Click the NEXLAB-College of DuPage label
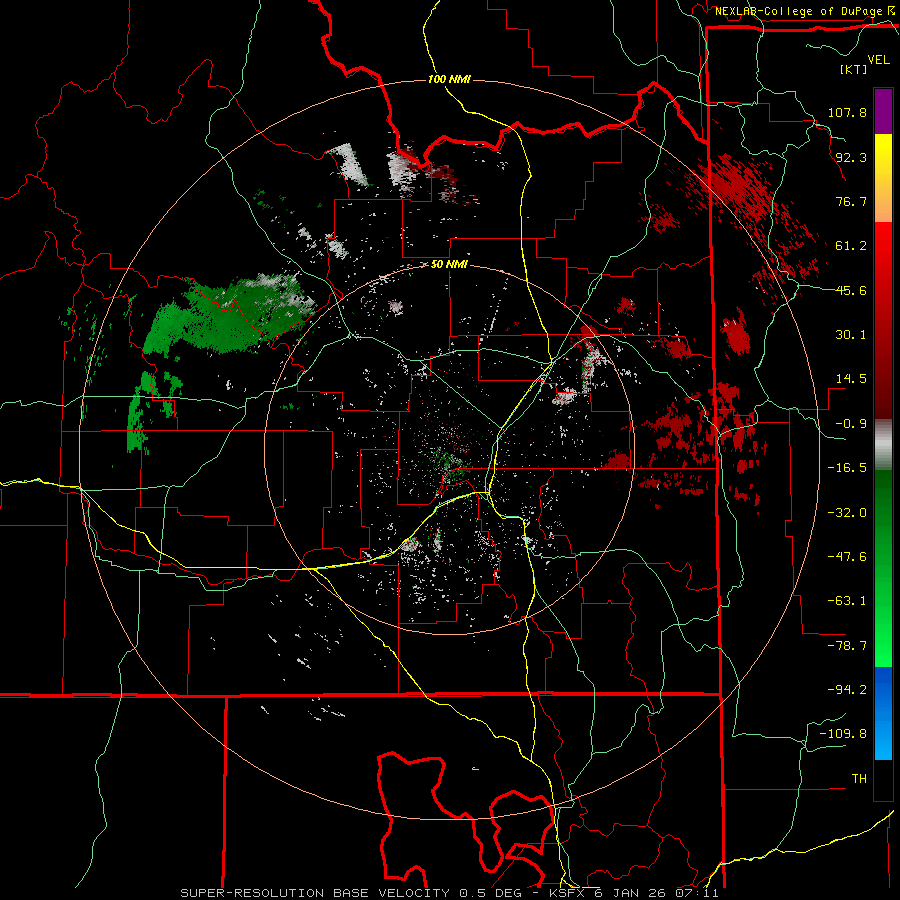 tap(799, 11)
